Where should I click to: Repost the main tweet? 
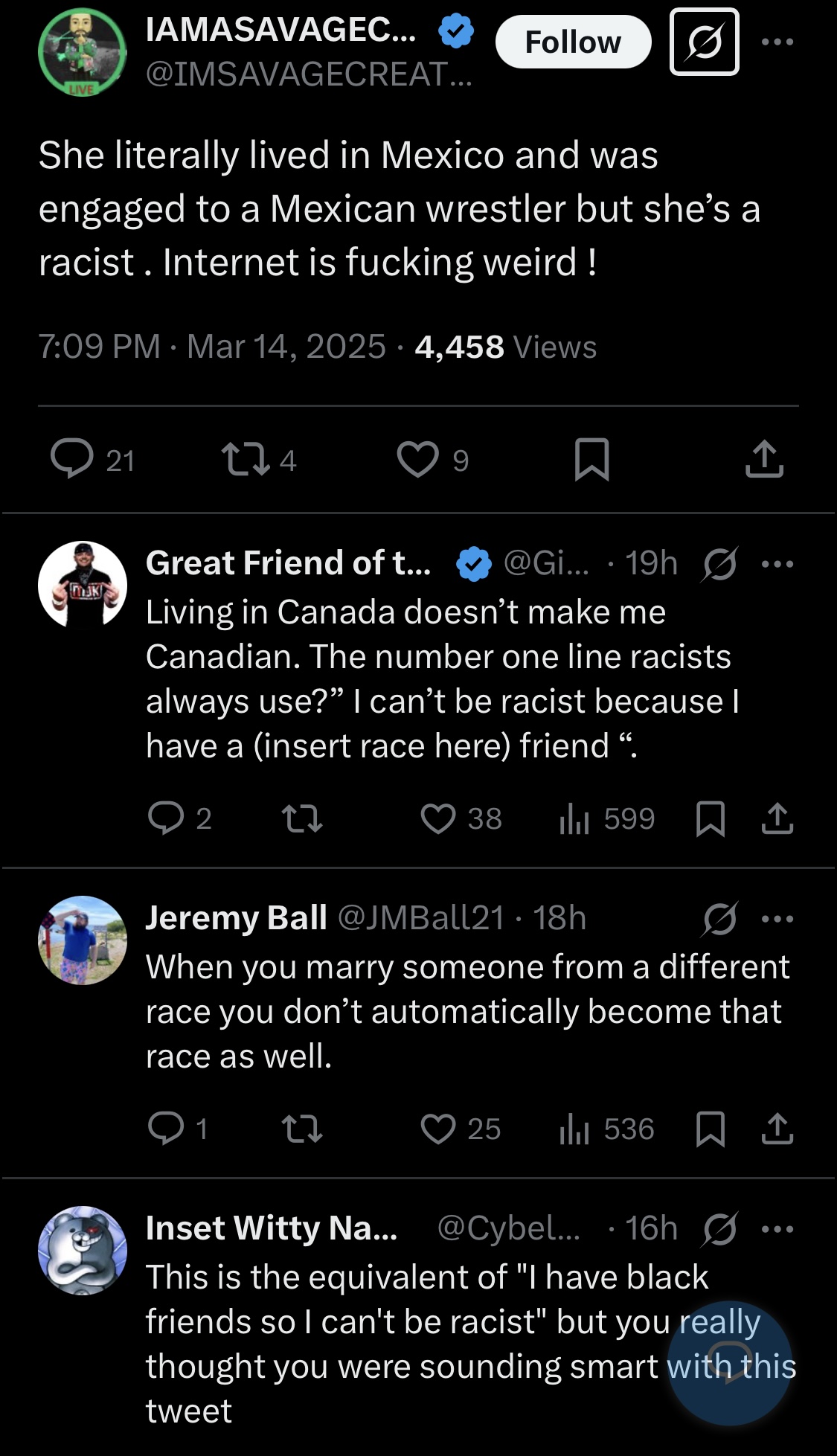point(246,458)
